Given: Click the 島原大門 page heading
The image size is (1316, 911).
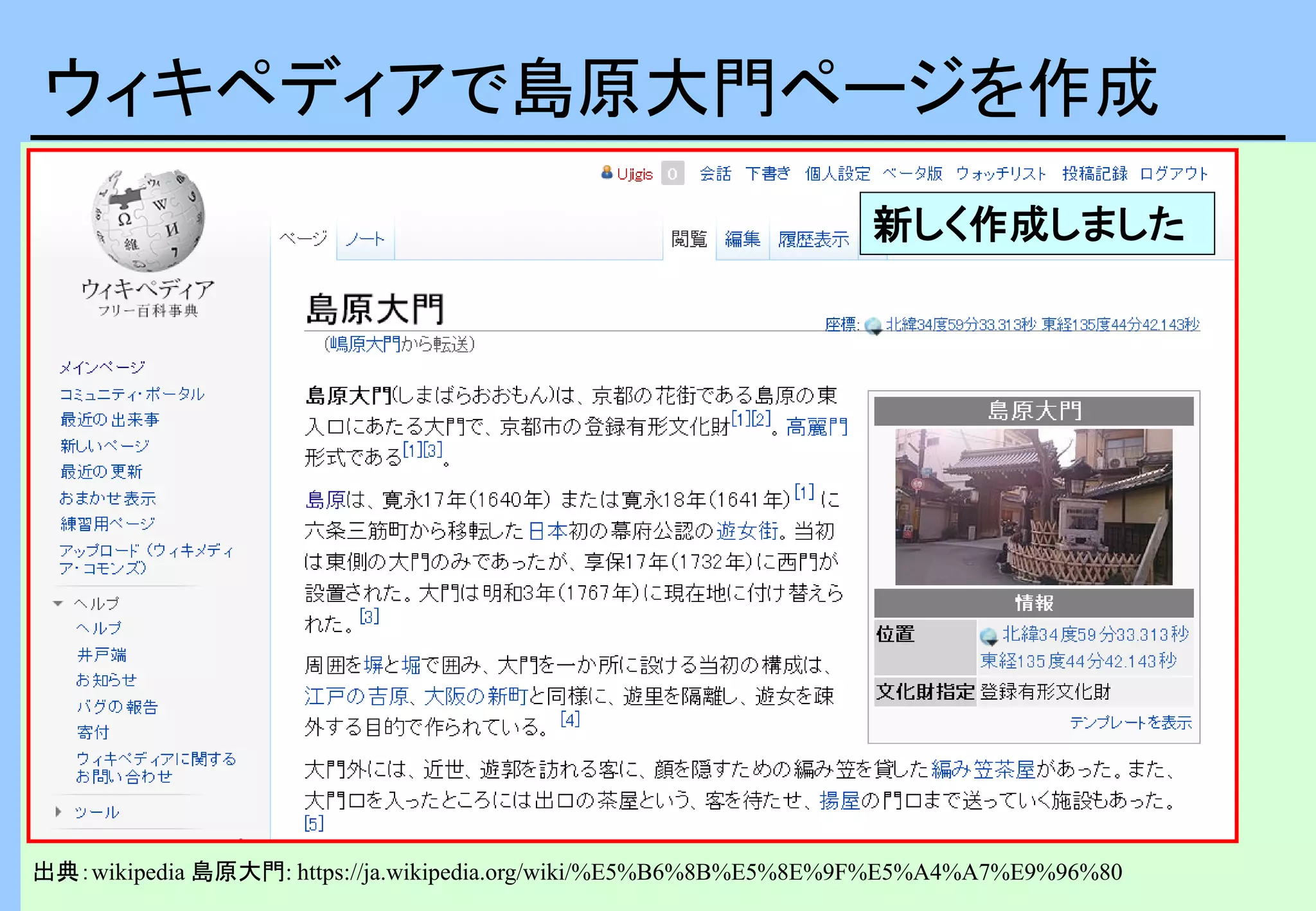Looking at the screenshot, I should pyautogui.click(x=375, y=309).
